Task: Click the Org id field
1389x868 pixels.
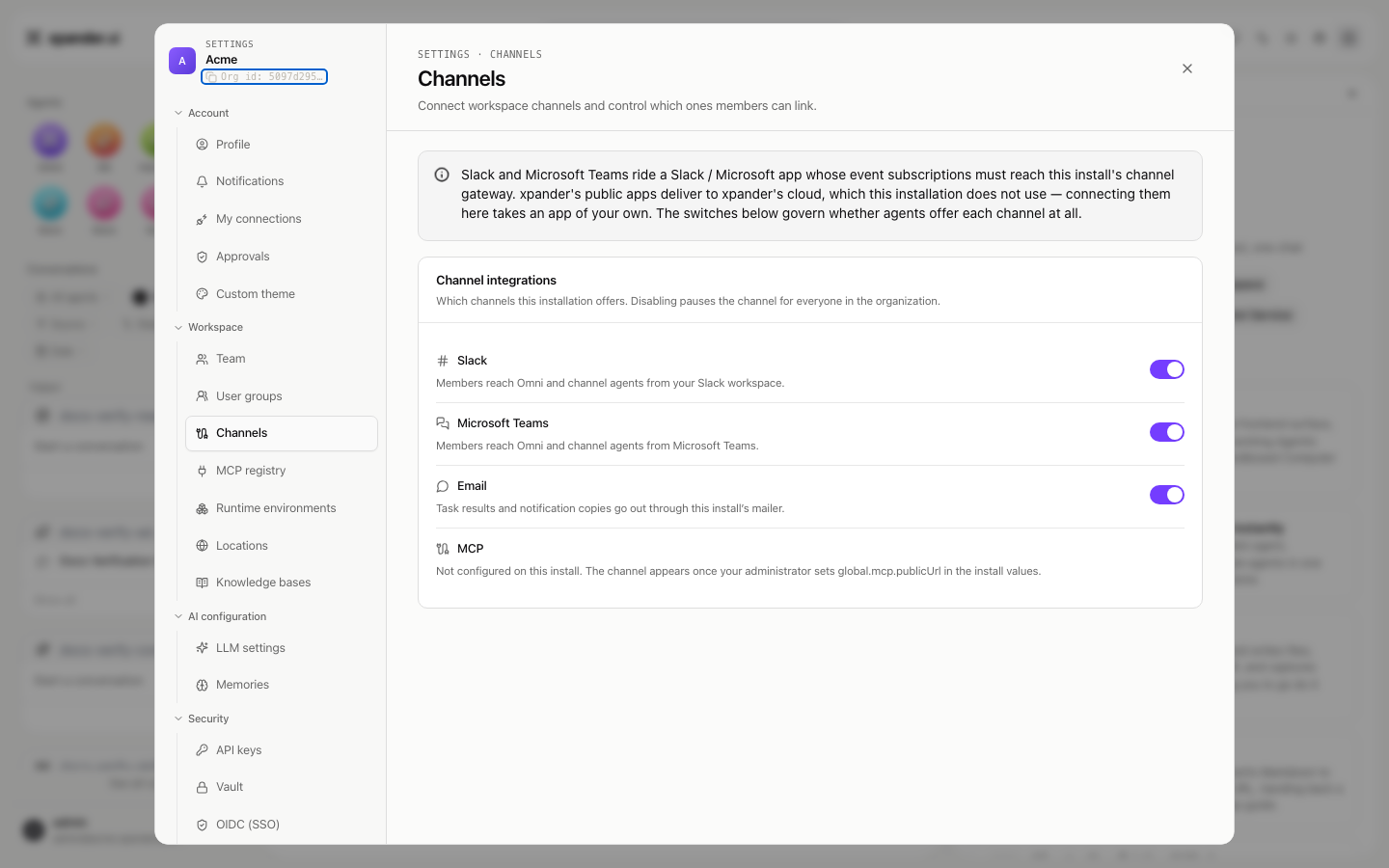Action: (x=264, y=77)
